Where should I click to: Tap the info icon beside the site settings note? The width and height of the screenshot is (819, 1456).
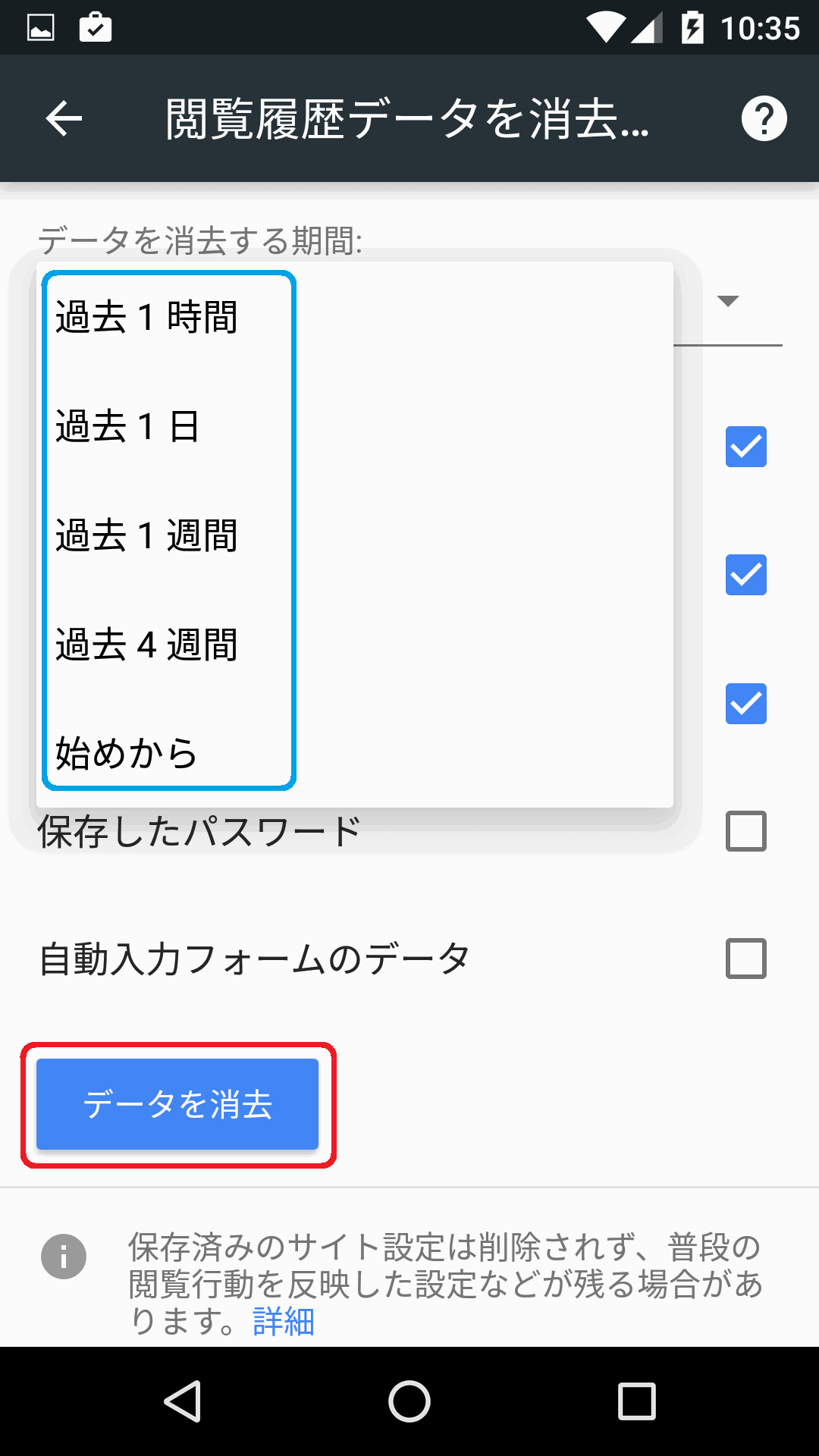pos(64,1257)
